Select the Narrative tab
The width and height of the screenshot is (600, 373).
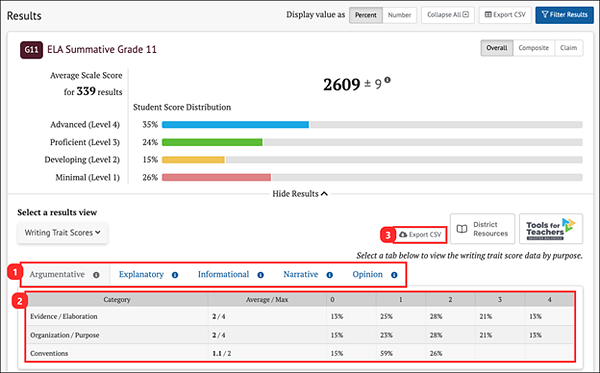point(301,274)
